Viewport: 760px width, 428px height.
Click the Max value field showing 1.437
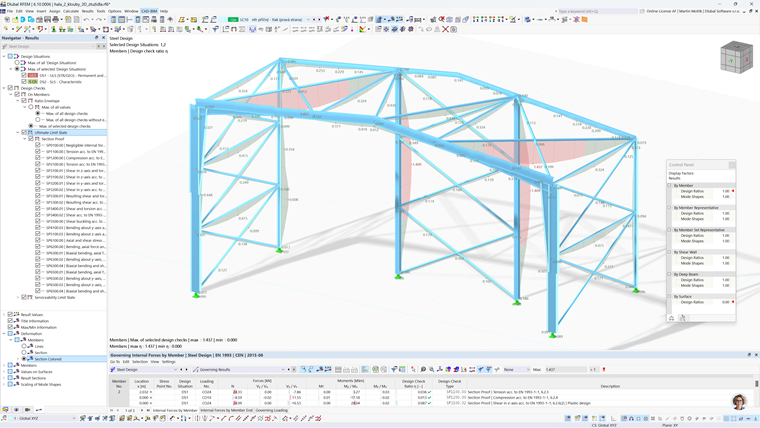coord(566,369)
